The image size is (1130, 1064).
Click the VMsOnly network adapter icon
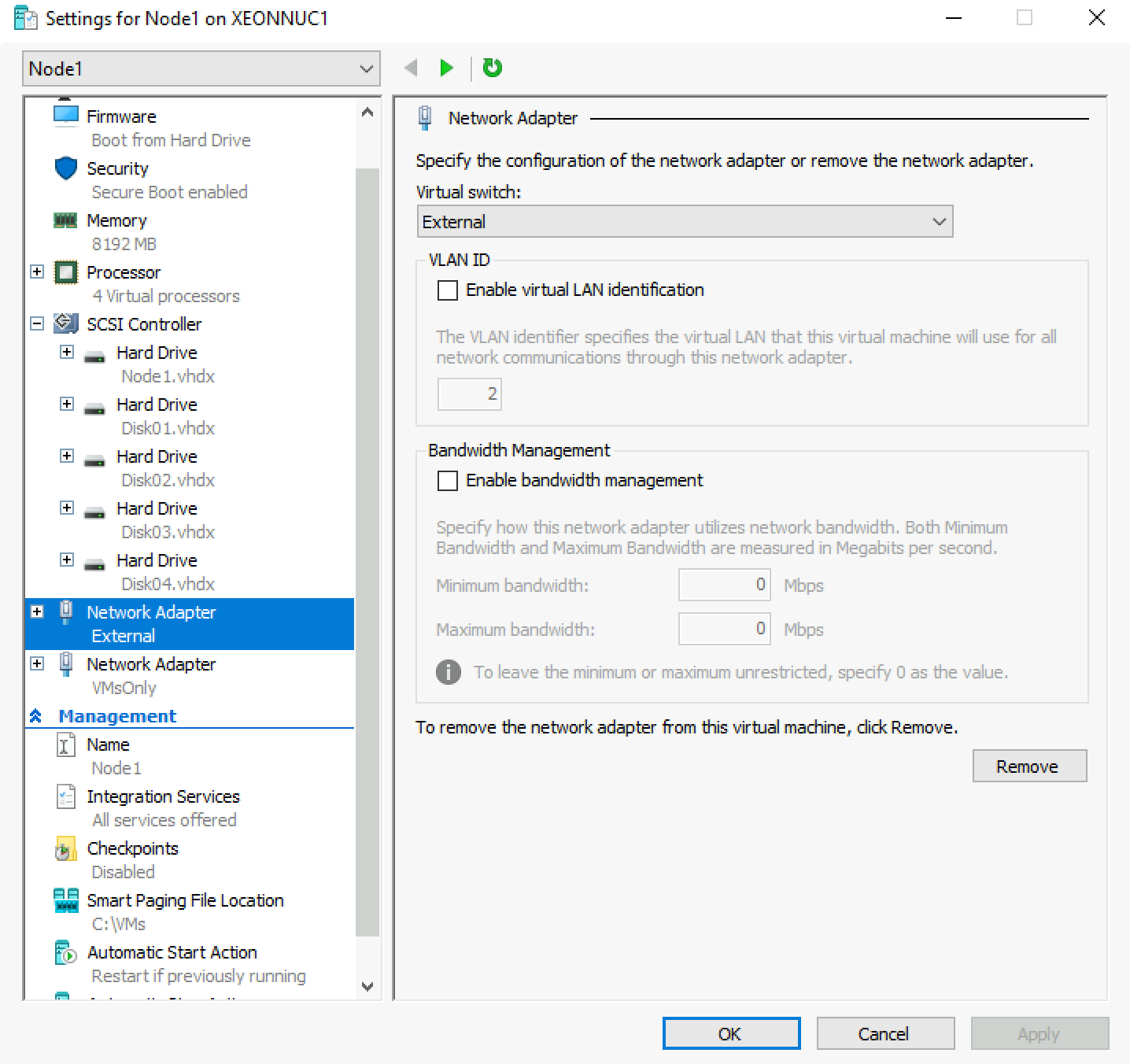coord(67,664)
